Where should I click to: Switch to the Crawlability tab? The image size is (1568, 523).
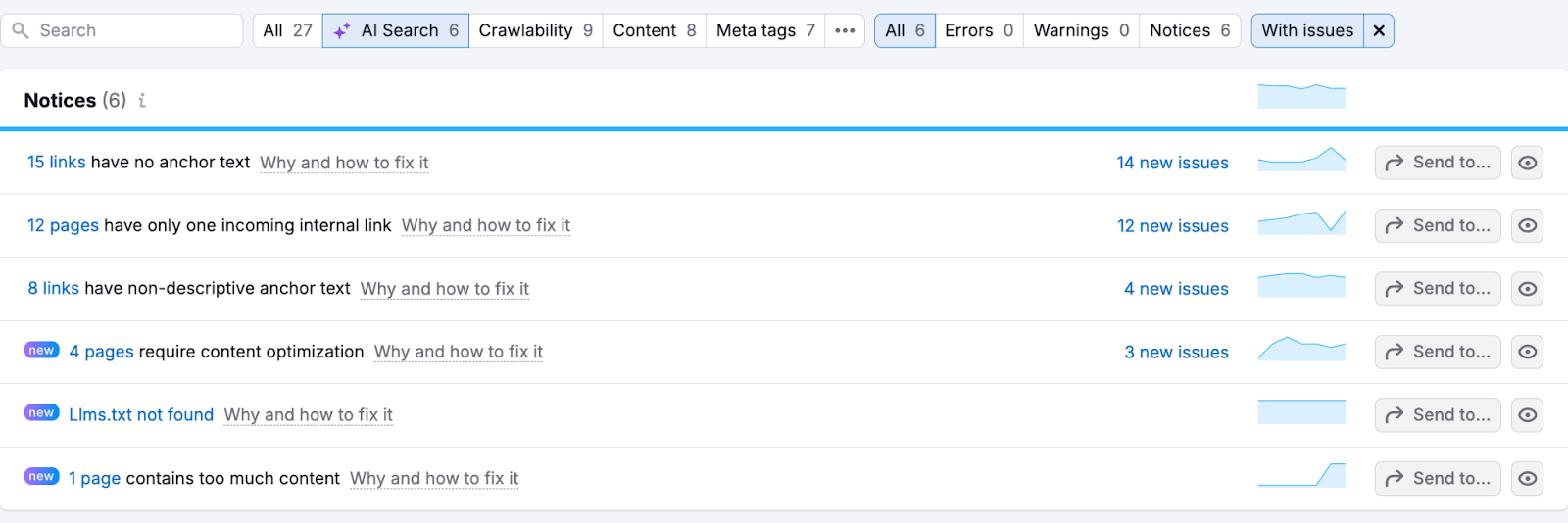[535, 30]
